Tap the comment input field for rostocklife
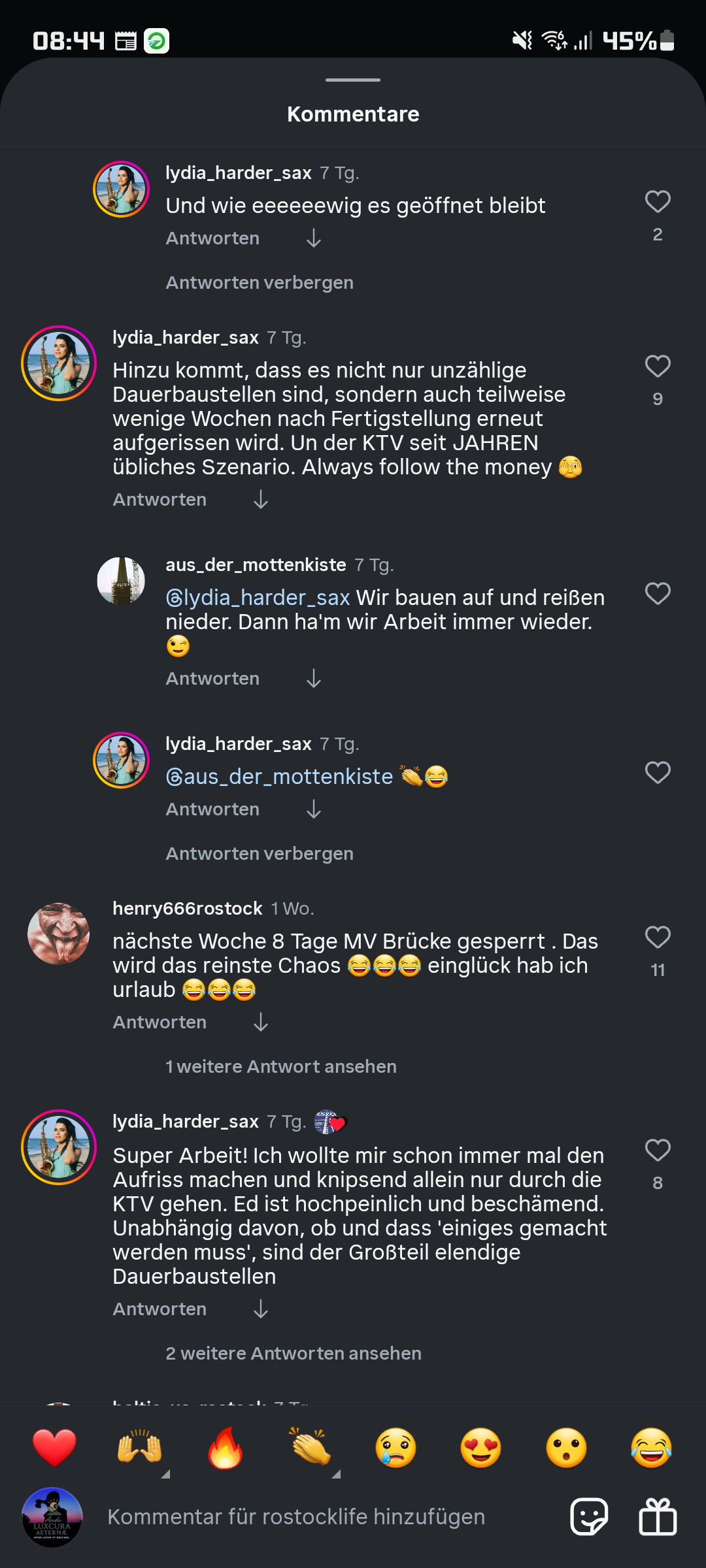 point(296,1516)
